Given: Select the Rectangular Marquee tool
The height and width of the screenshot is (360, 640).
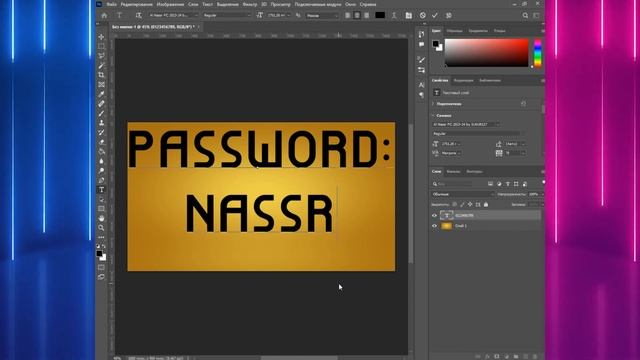Looking at the screenshot, I should point(101,47).
